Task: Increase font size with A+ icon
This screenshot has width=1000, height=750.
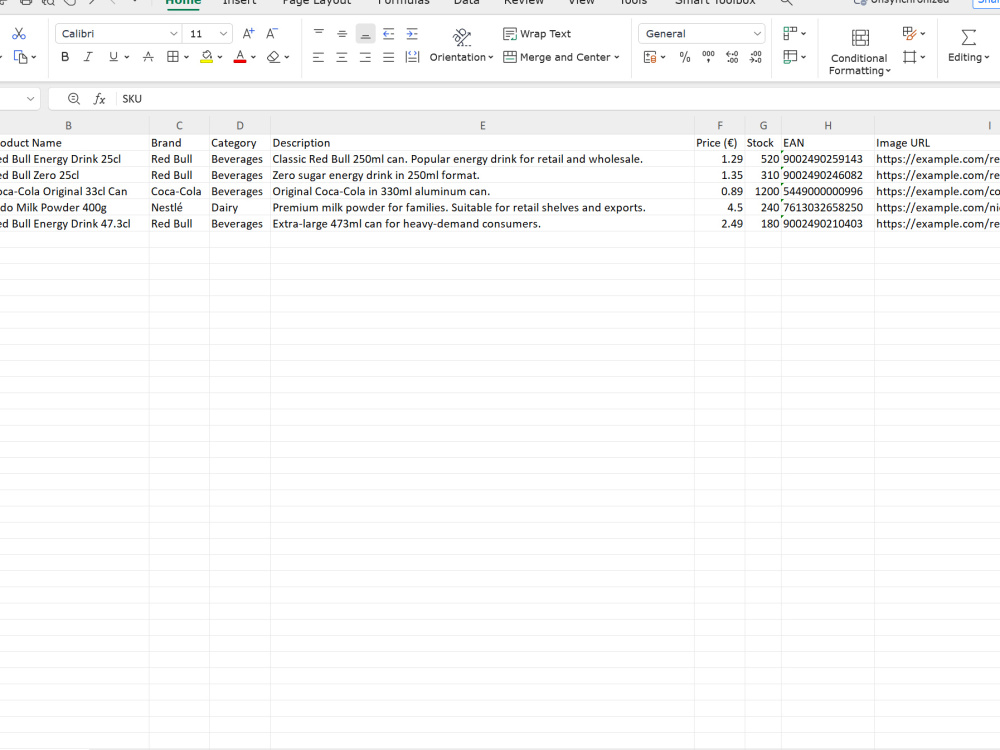Action: coord(249,34)
